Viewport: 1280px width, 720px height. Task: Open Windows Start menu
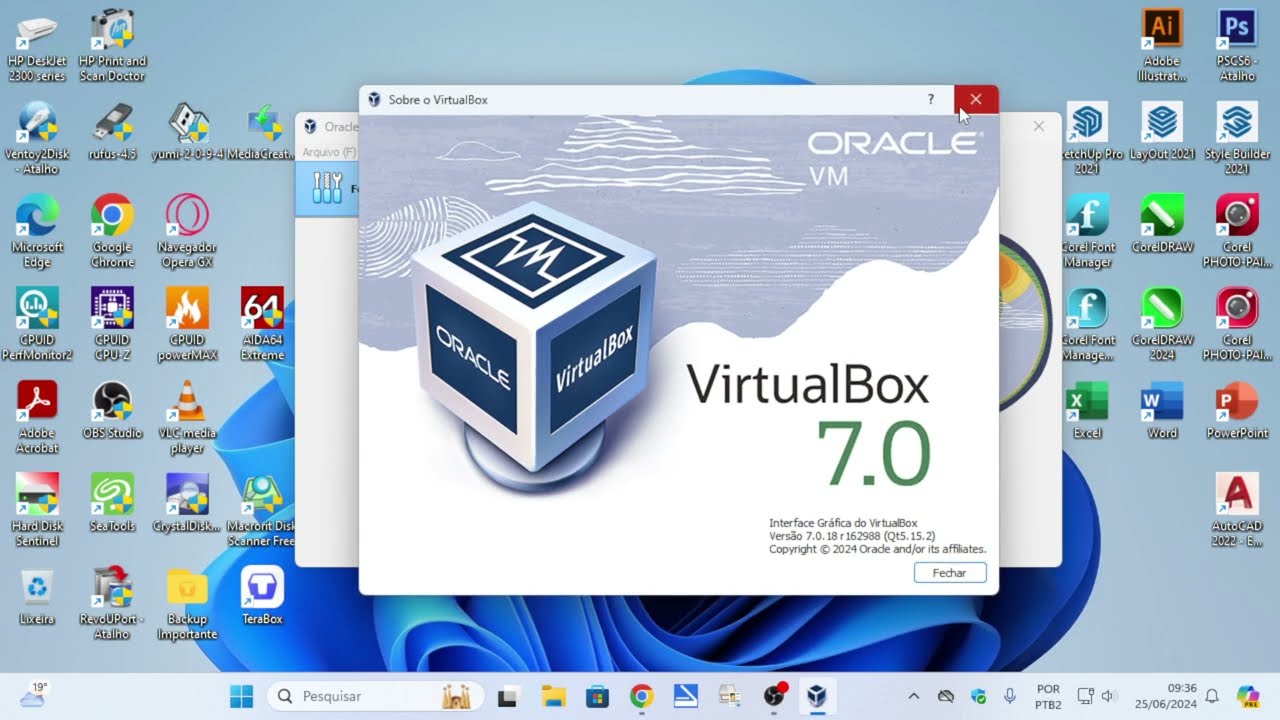point(241,696)
